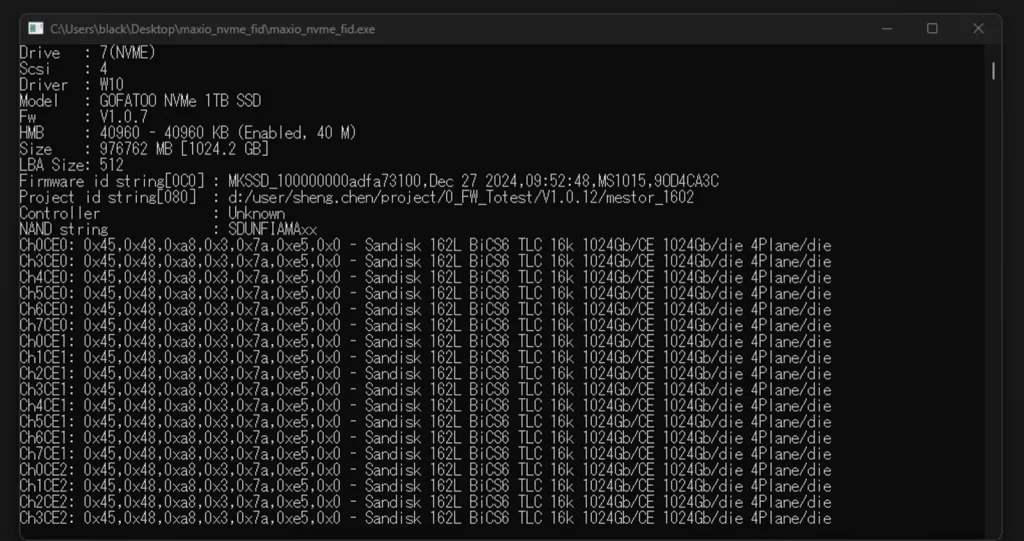Click the Ch0CE0 NAND row
Viewport: 1024px width, 541px height.
click(425, 246)
